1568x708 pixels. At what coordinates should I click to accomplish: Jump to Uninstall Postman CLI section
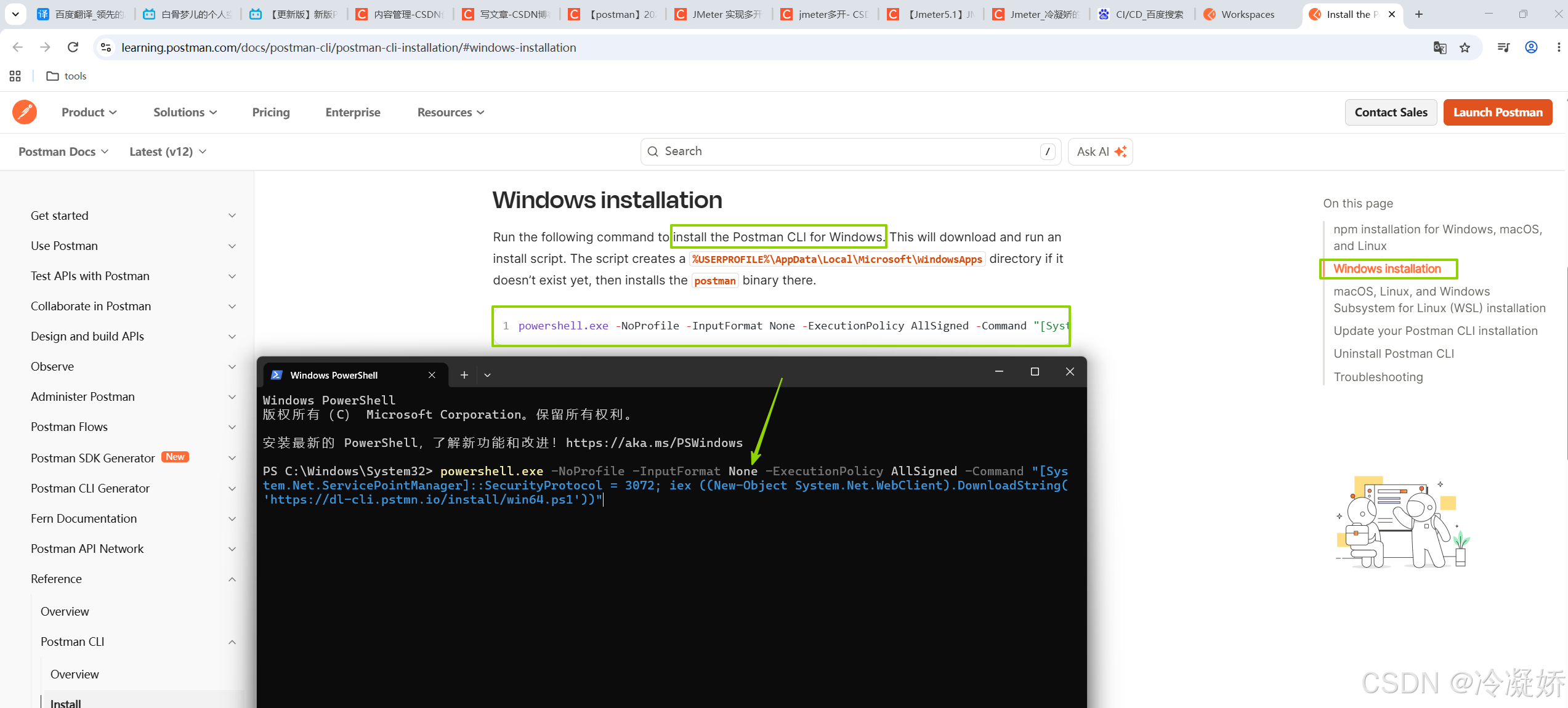point(1394,353)
